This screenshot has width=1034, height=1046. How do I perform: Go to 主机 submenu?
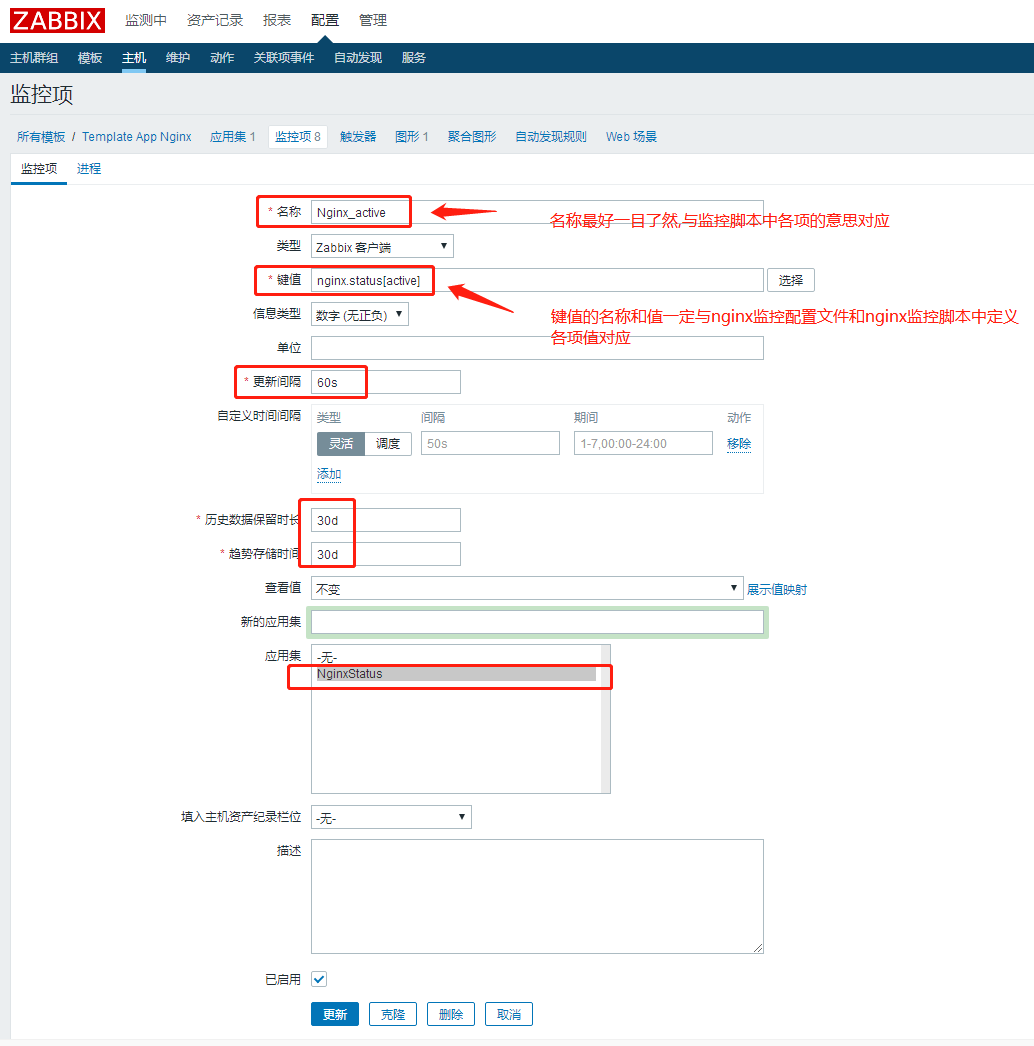(x=134, y=58)
